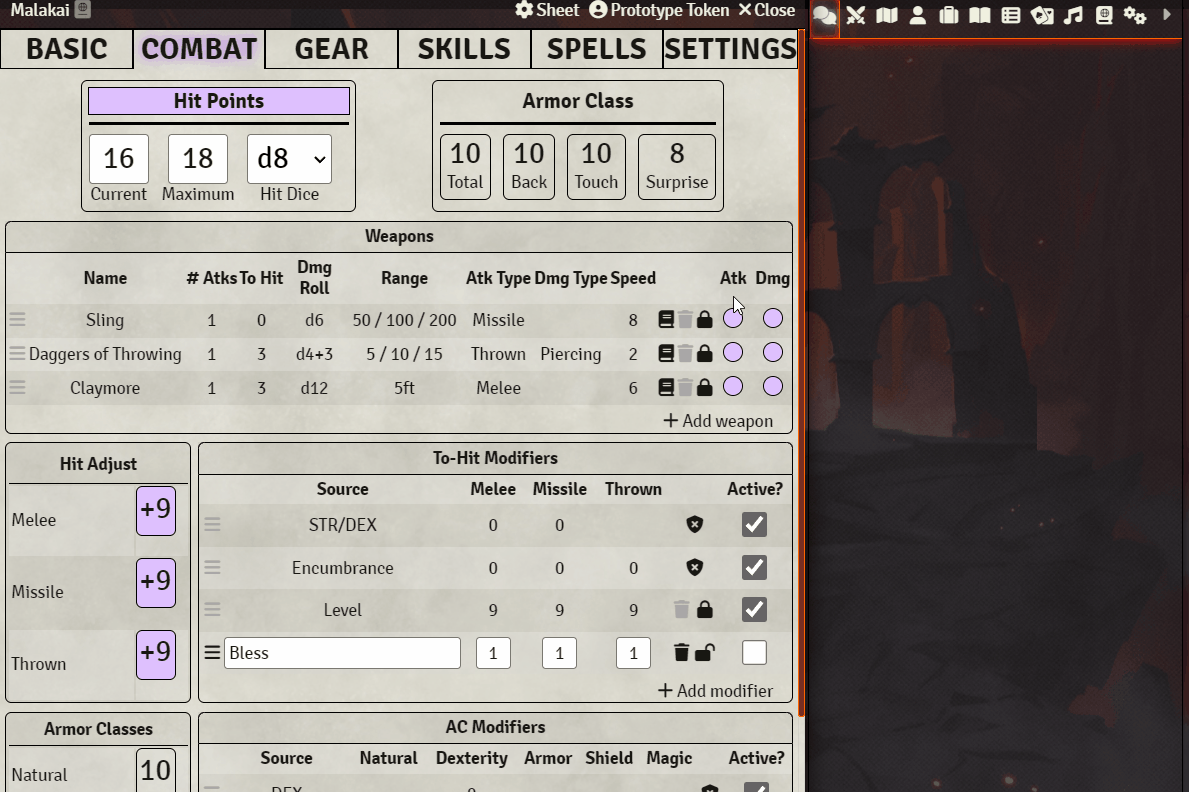Click the Bless source name field
The image size is (1189, 792).
click(342, 652)
